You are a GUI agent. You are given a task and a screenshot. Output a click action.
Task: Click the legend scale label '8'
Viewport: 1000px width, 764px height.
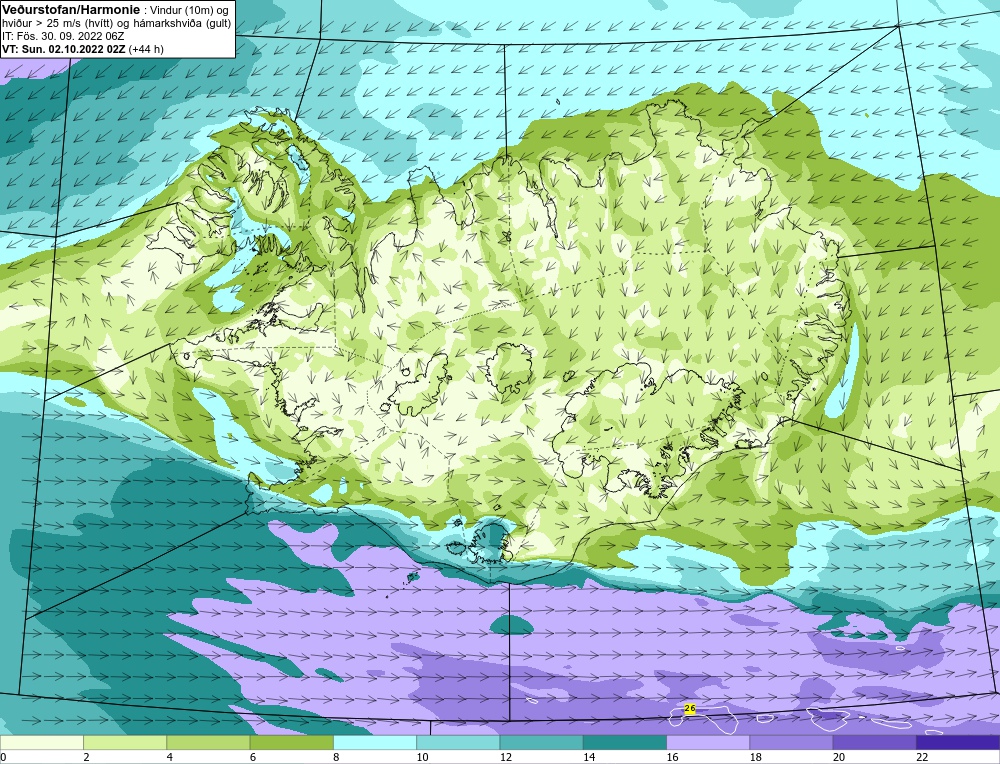tap(336, 757)
